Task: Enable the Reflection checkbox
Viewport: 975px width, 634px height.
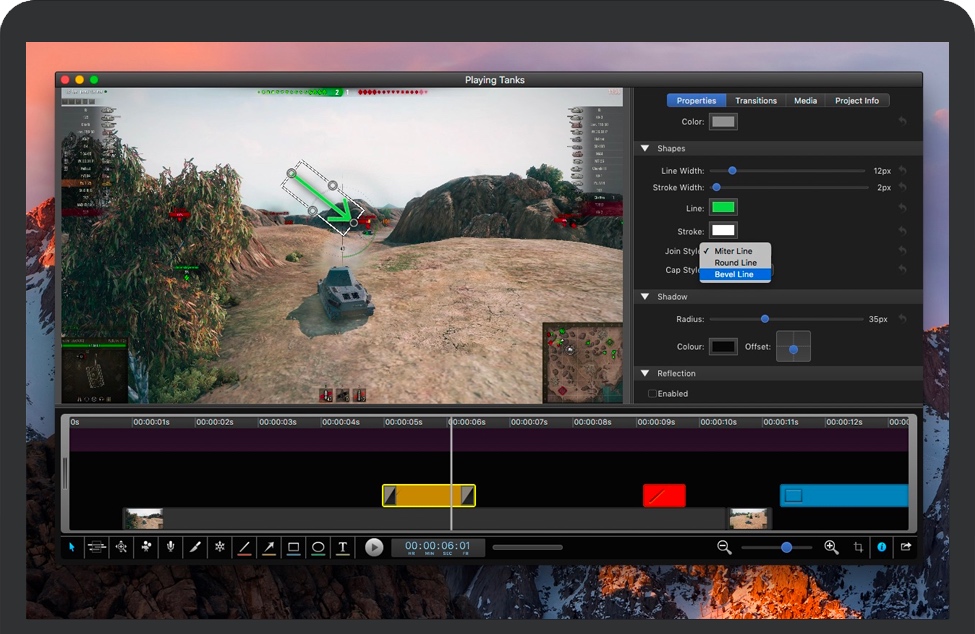Action: (x=652, y=394)
